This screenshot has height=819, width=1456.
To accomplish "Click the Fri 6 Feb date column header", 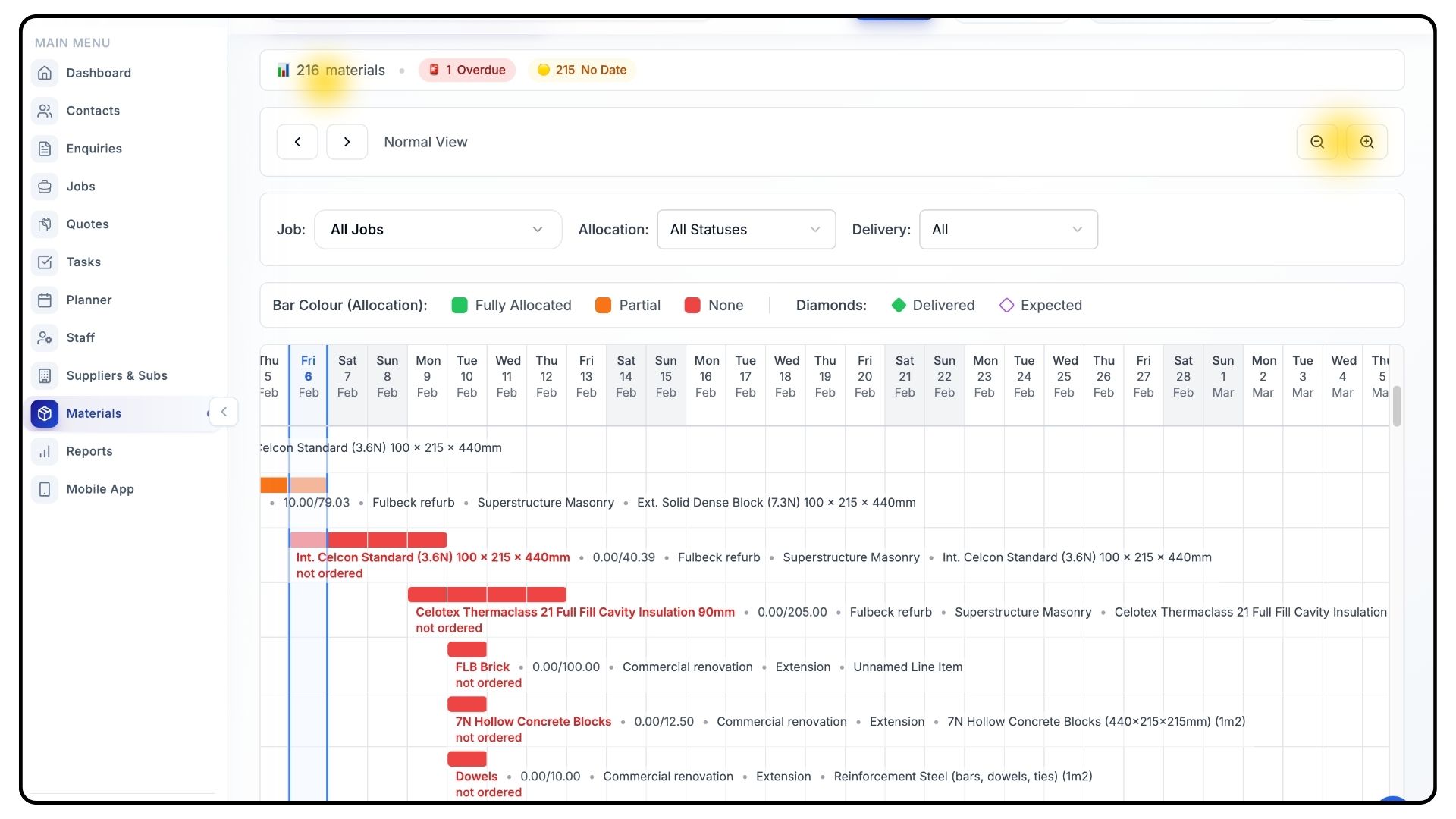I will (308, 376).
